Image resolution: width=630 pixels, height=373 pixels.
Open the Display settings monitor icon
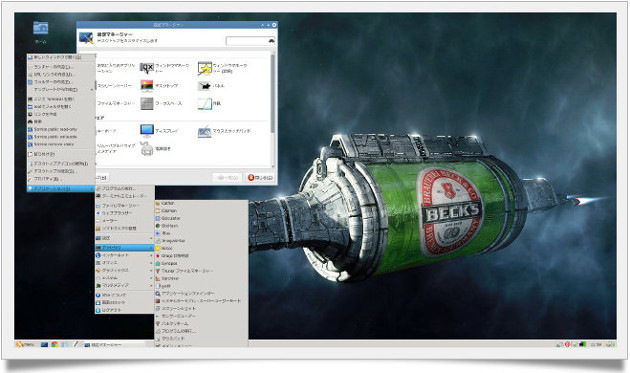click(x=147, y=131)
